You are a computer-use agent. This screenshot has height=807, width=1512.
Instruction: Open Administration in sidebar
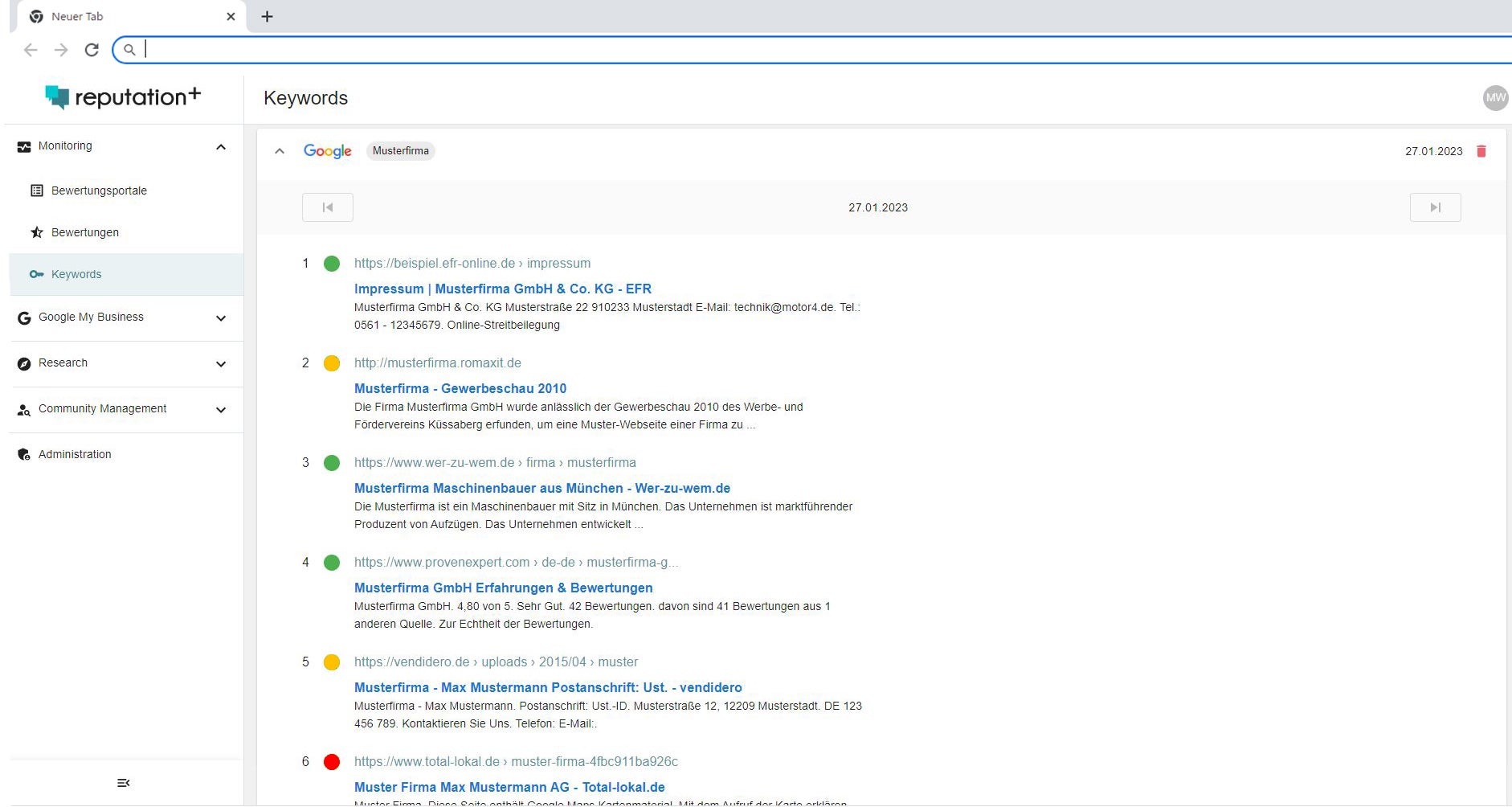tap(75, 454)
